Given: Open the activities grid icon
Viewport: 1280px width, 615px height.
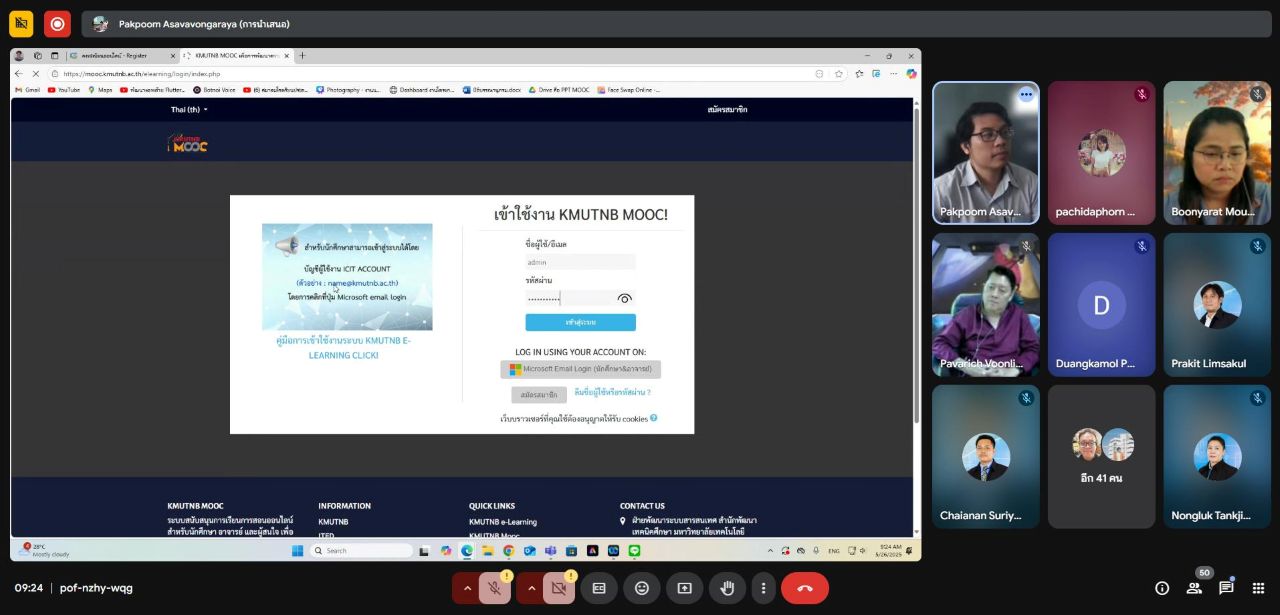Looking at the screenshot, I should click(1258, 588).
